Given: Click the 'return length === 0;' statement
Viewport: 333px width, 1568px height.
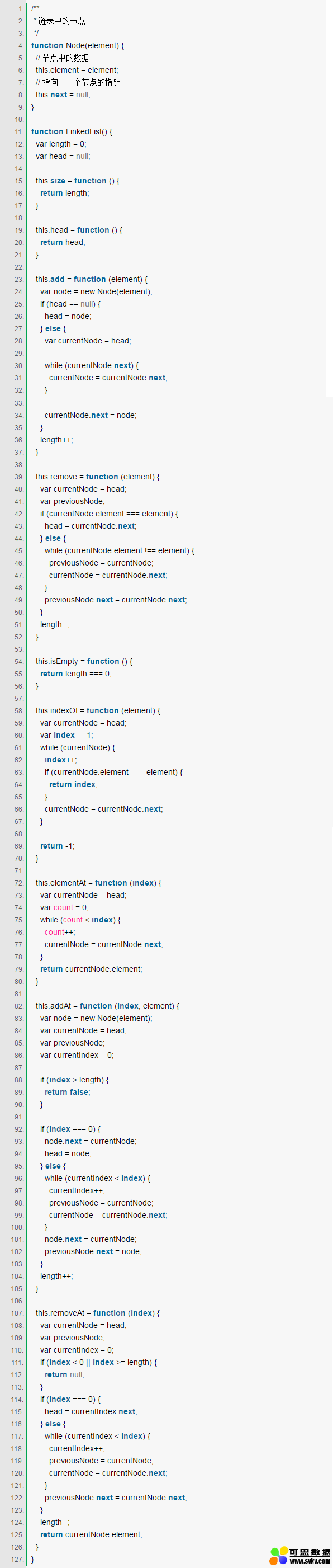Looking at the screenshot, I should pos(76,673).
